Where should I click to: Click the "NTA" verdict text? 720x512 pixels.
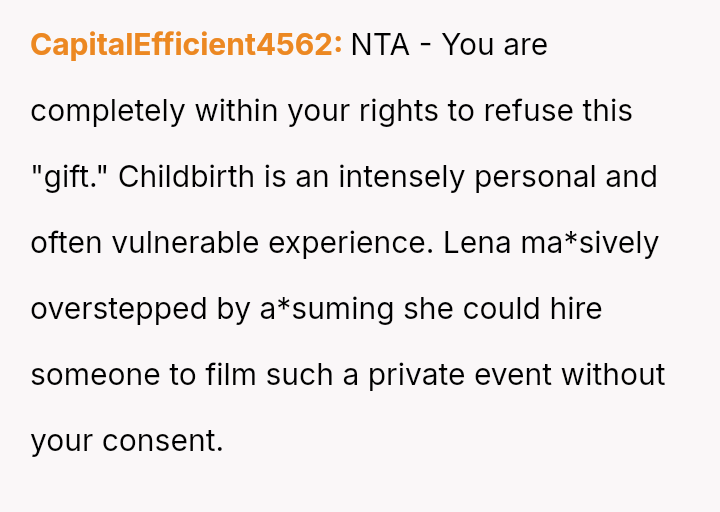click(380, 45)
